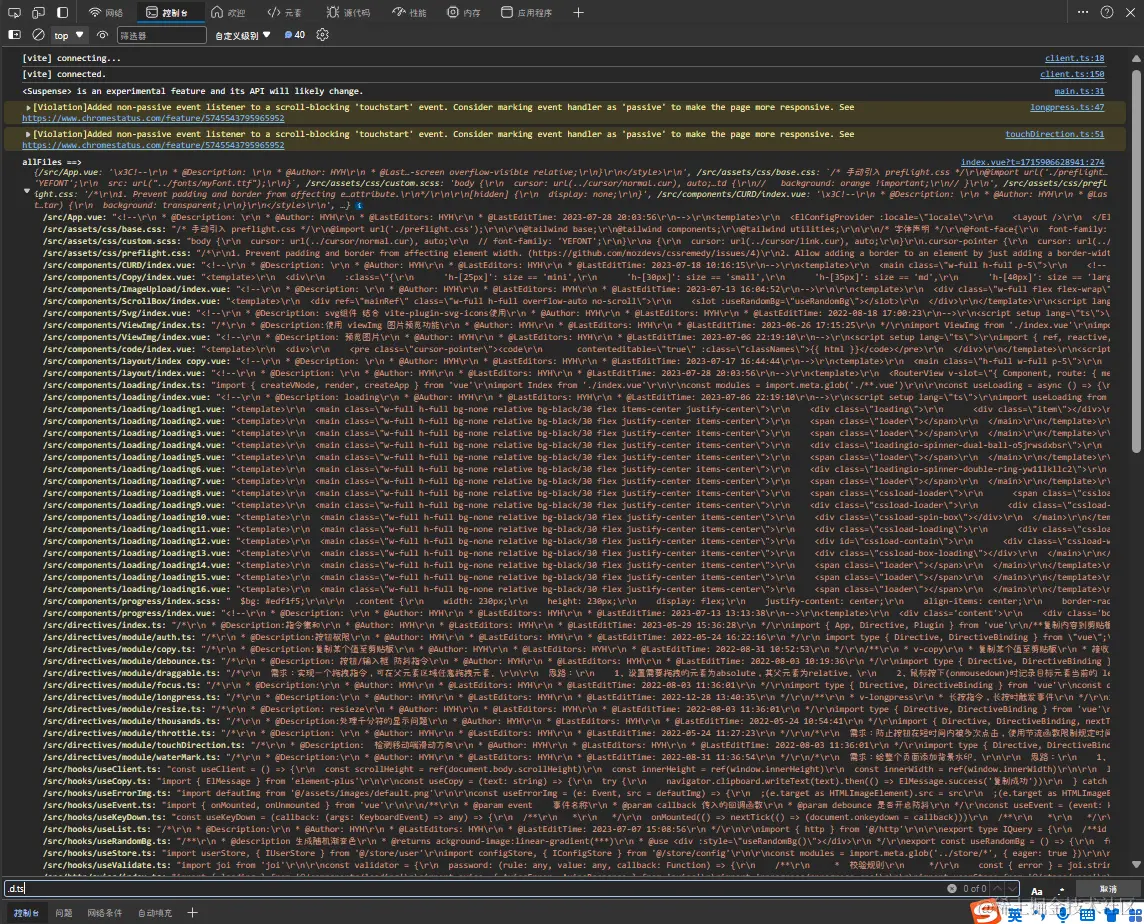Expand the Violation message from touchDirection.ts
The image size is (1144, 924).
[x=28, y=134]
